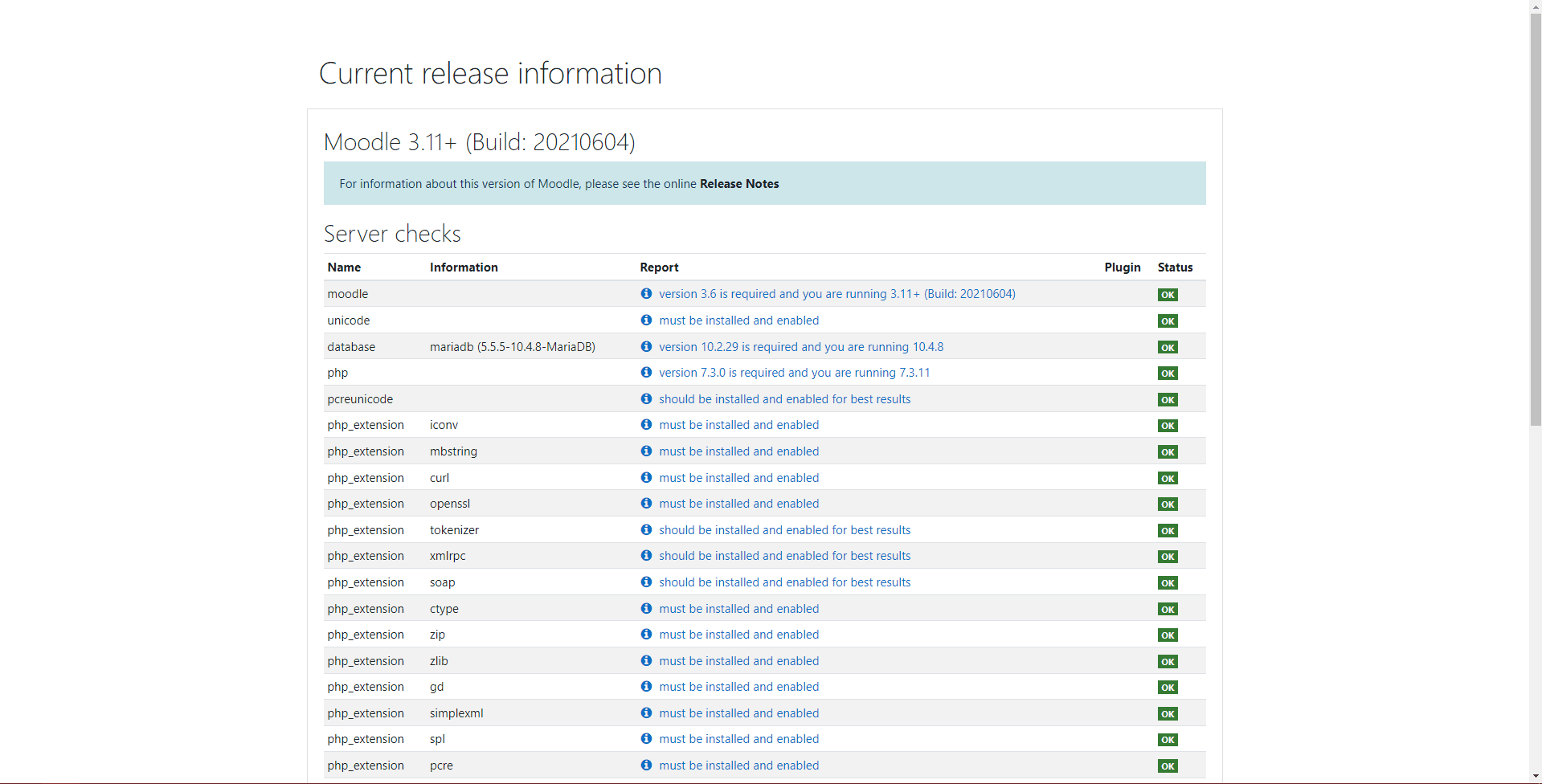Click the 'Information' column header
This screenshot has height=784, width=1542.
[x=464, y=267]
